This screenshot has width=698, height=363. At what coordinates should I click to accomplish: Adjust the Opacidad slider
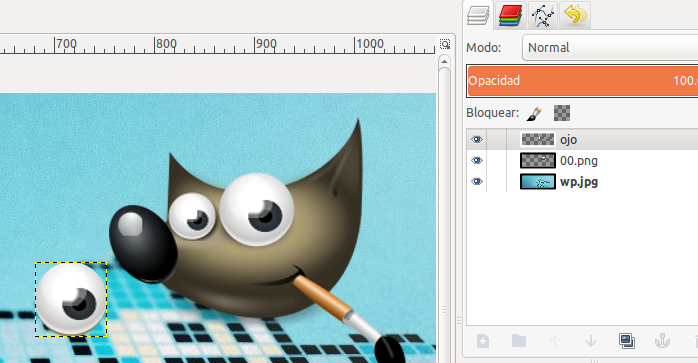coord(582,81)
